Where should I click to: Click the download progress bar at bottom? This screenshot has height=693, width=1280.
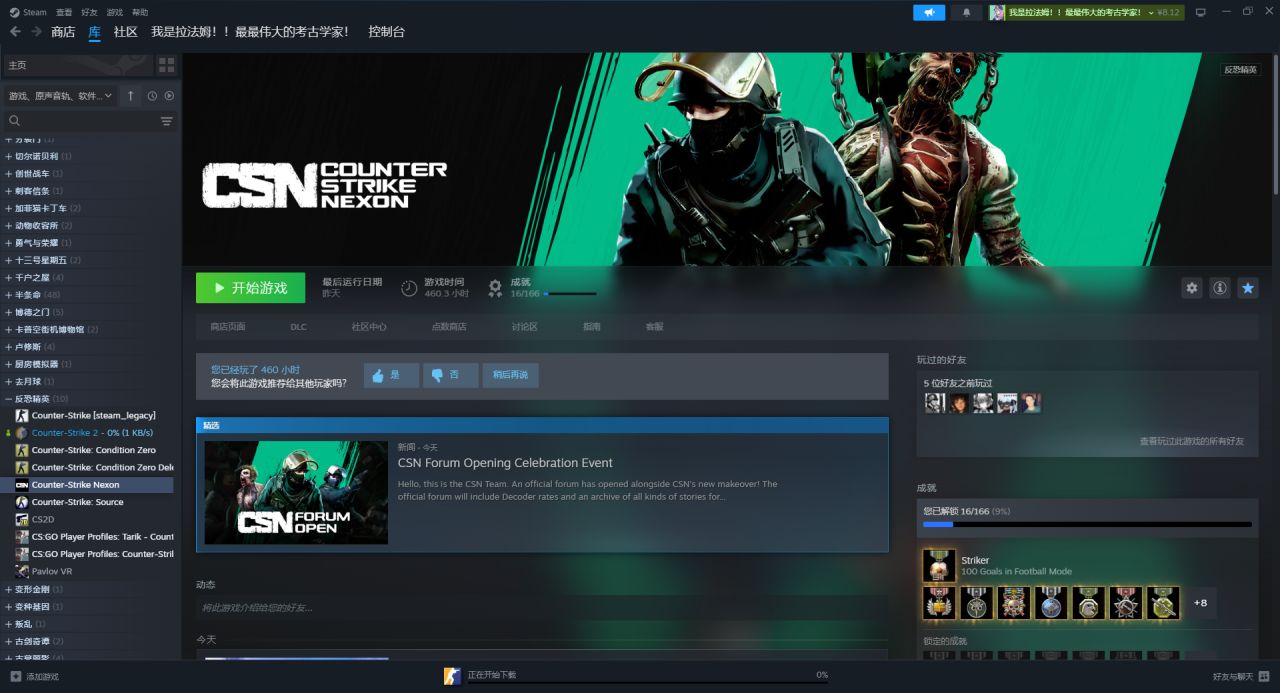pos(648,683)
